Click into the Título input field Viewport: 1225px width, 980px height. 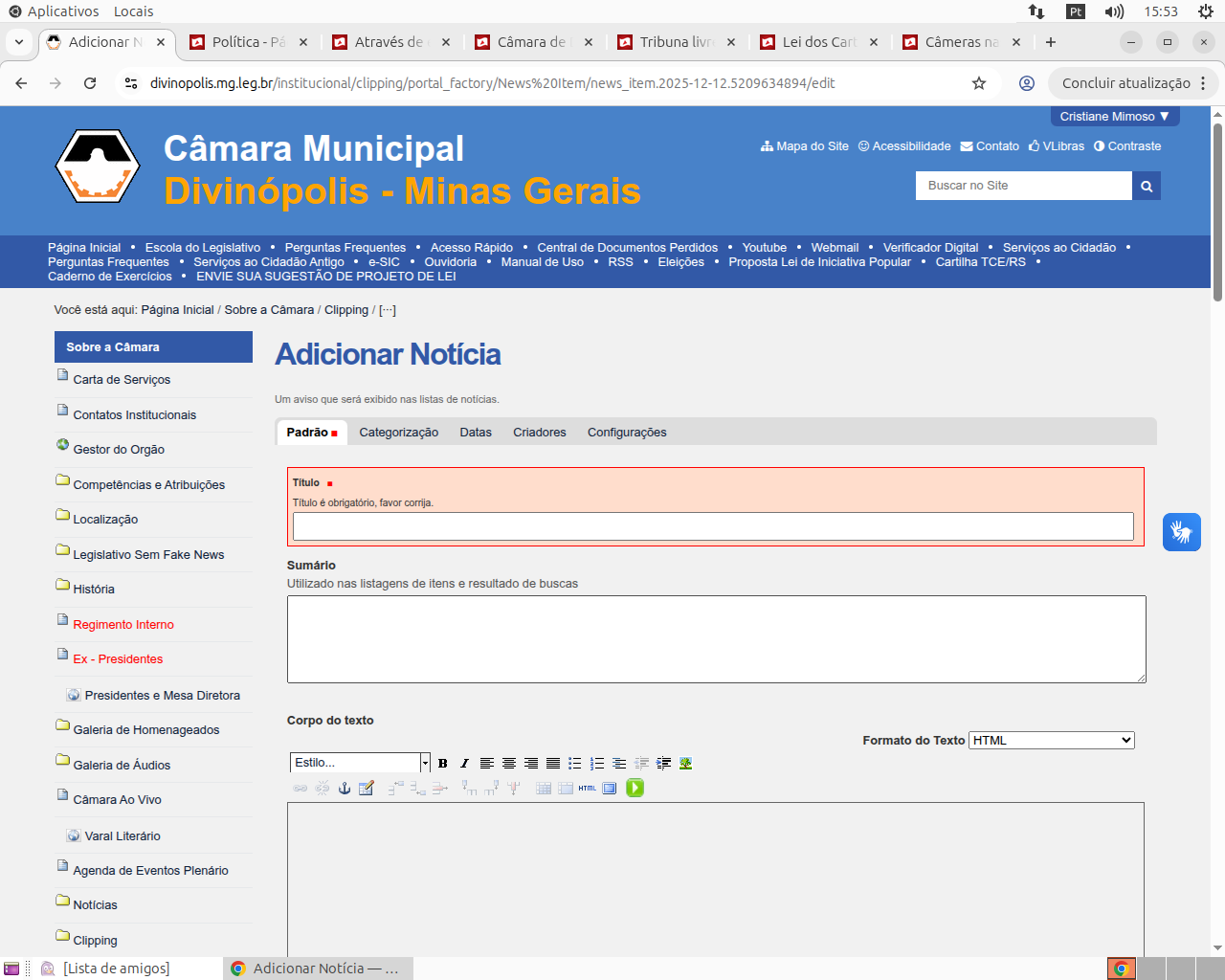(713, 526)
